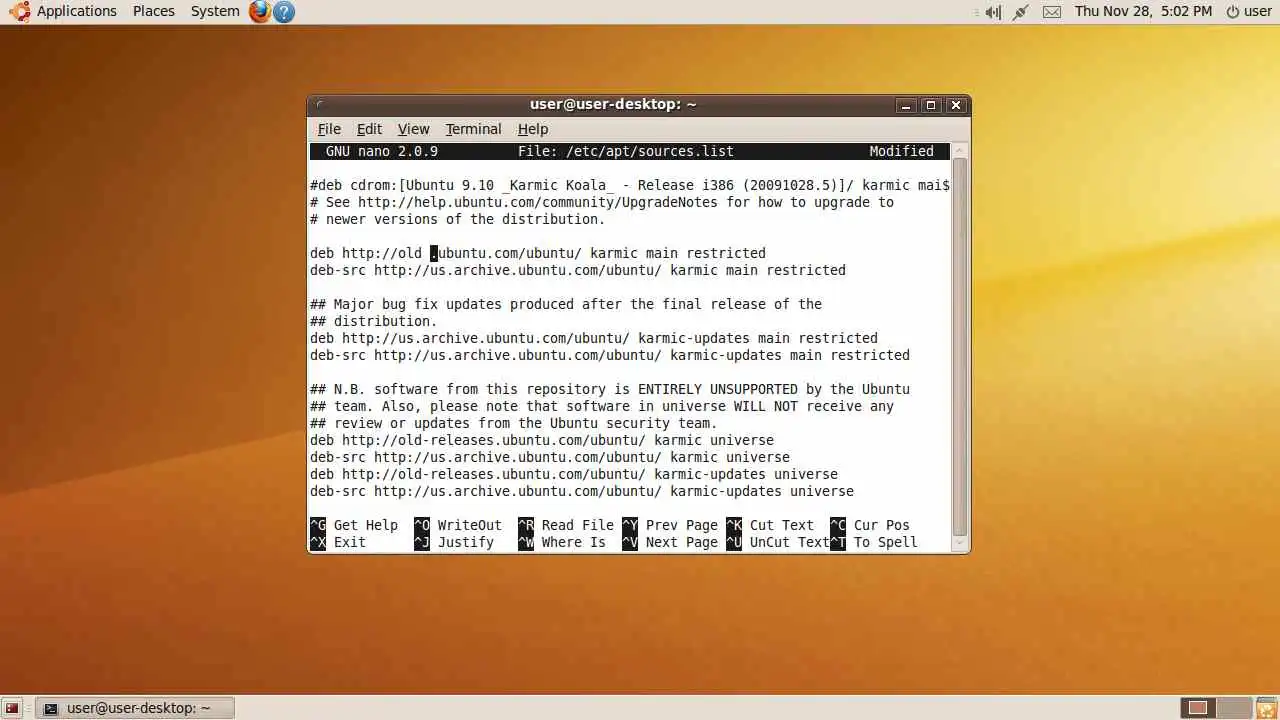This screenshot has height=720, width=1280.
Task: Click 'deb-src ... karmic universe' line
Action: (x=550, y=457)
